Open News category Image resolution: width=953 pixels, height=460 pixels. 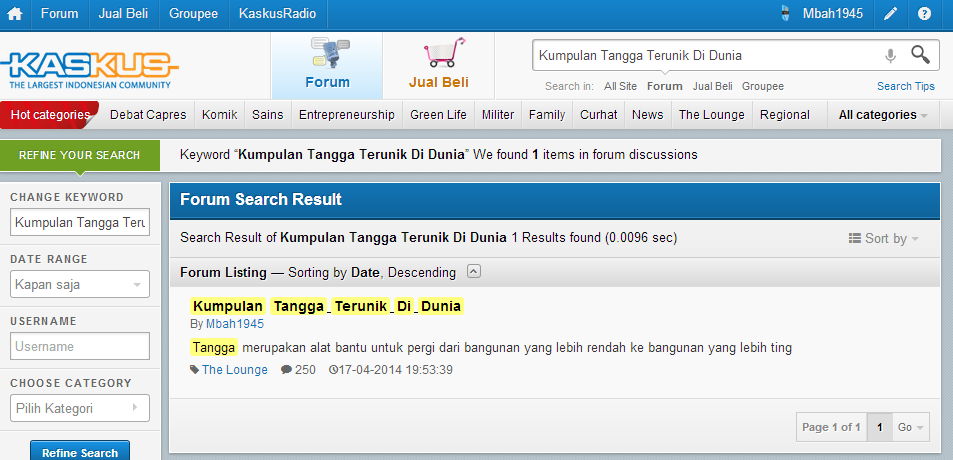point(647,115)
